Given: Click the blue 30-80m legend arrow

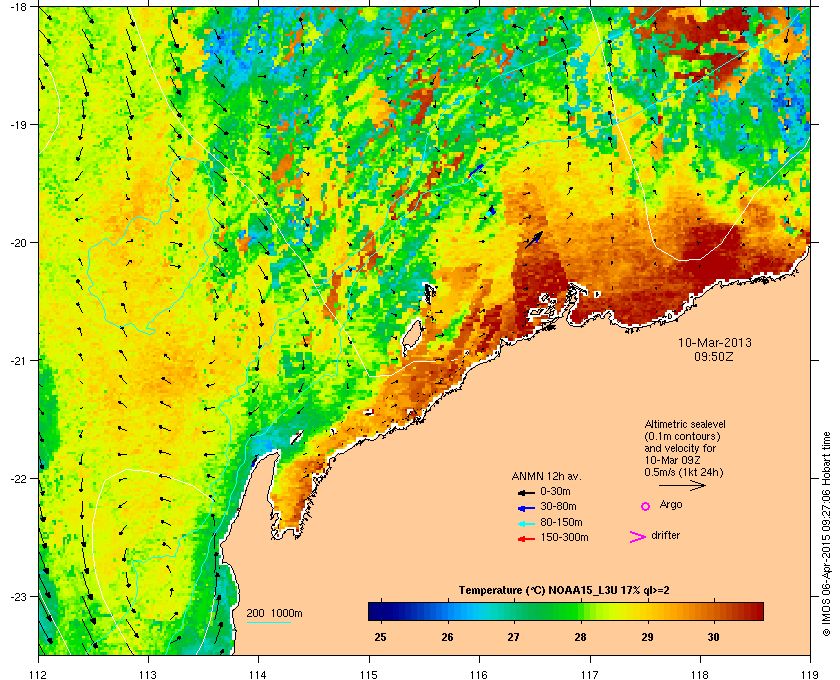Looking at the screenshot, I should click(x=526, y=507).
